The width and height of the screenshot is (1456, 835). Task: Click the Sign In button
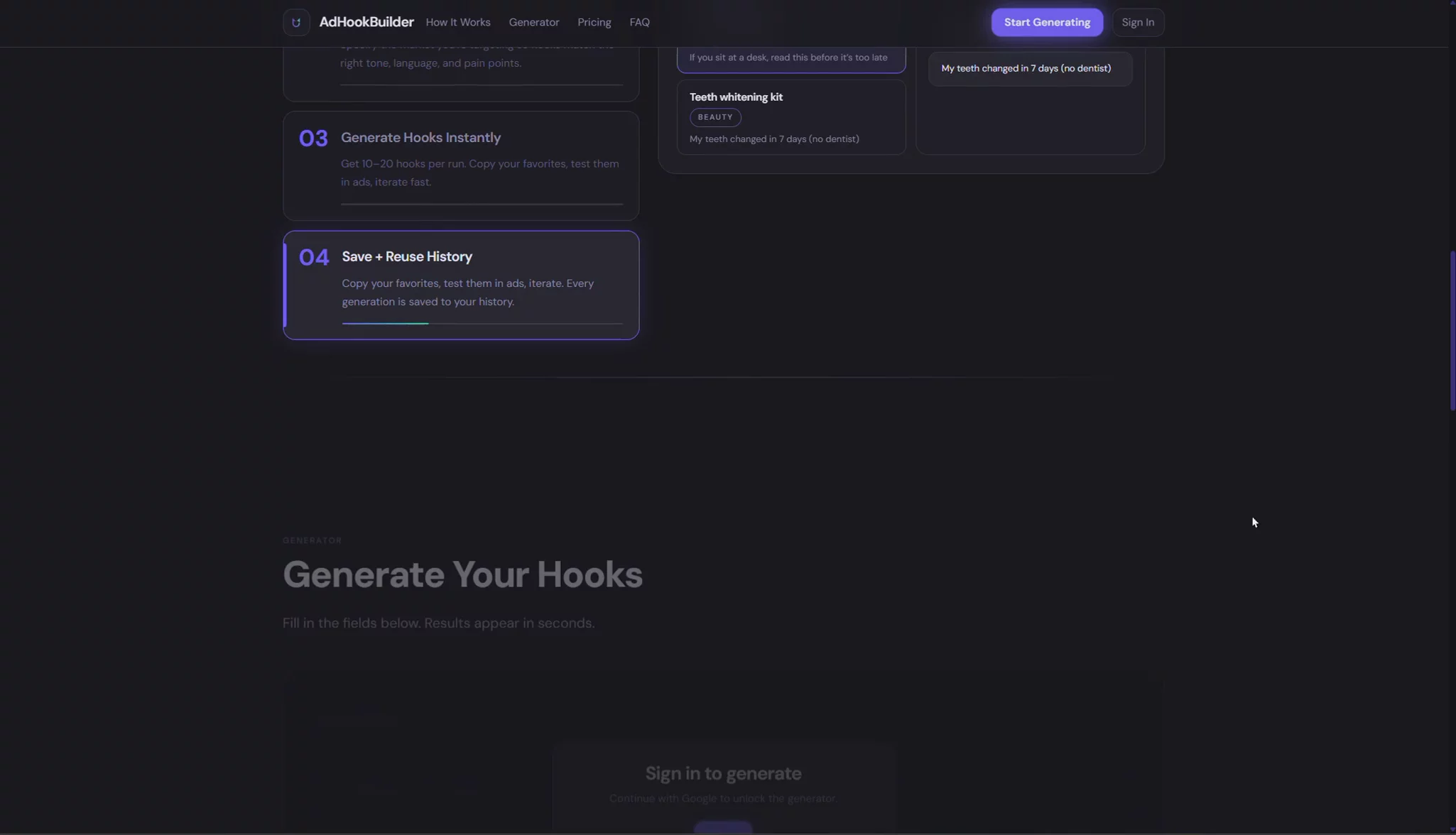[1139, 22]
